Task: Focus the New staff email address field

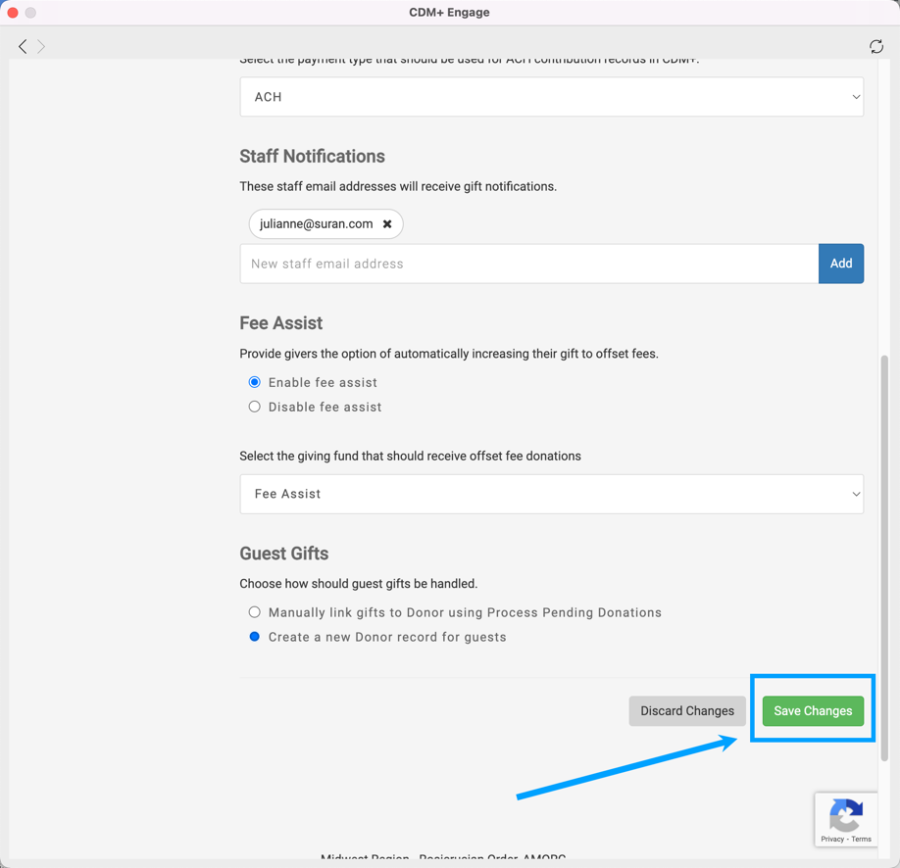Action: point(529,264)
